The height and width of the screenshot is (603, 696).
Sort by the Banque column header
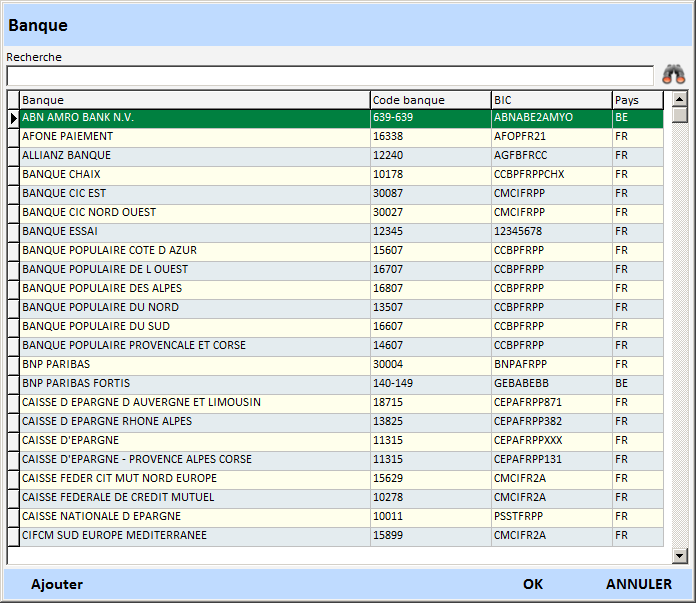[195, 100]
